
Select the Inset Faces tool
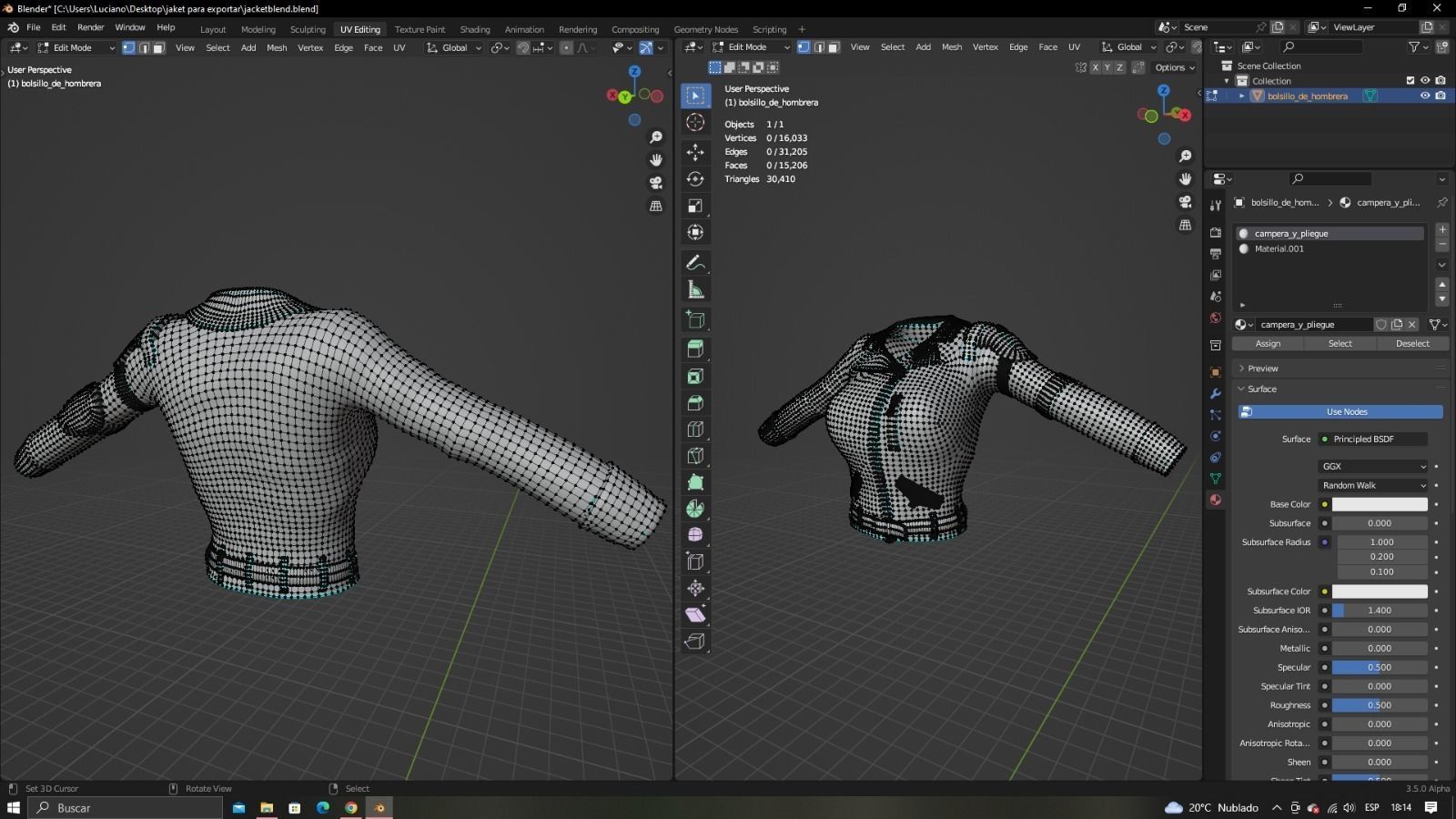point(695,376)
